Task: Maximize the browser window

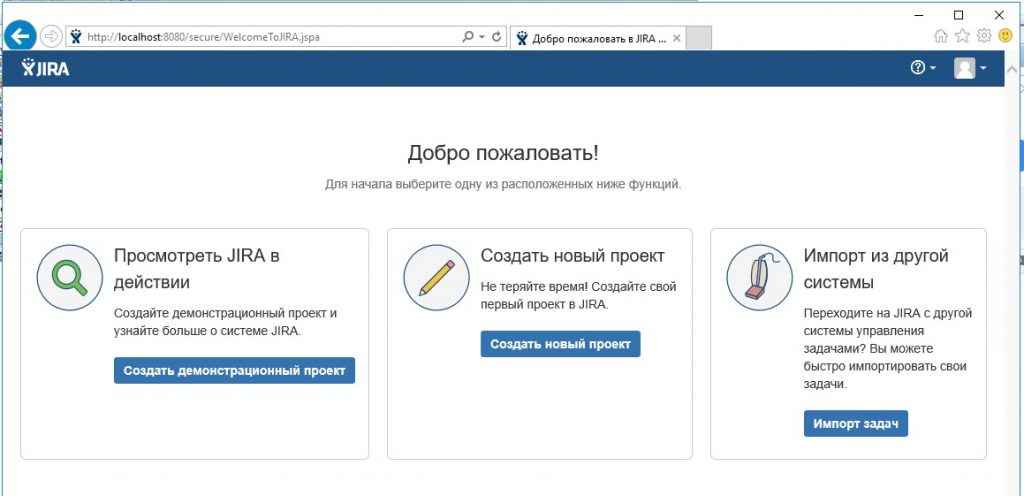Action: (x=959, y=14)
